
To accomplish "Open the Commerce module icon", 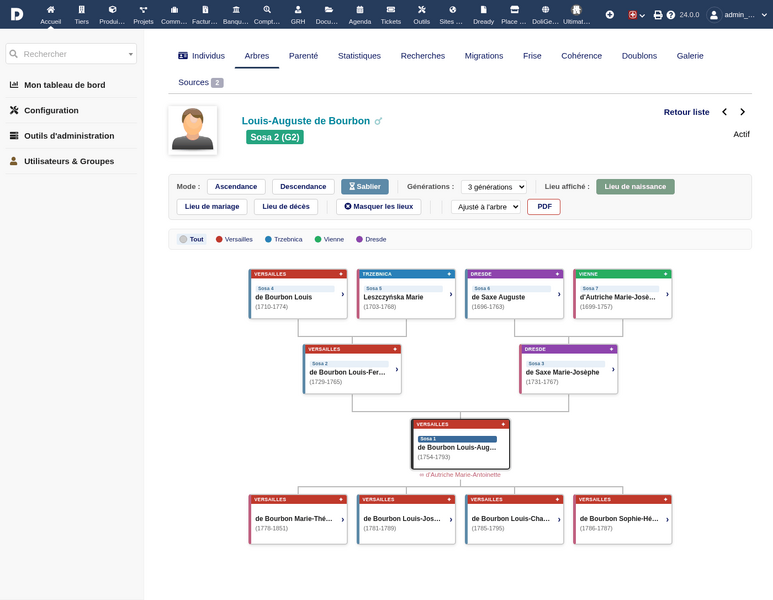I will pos(174,10).
